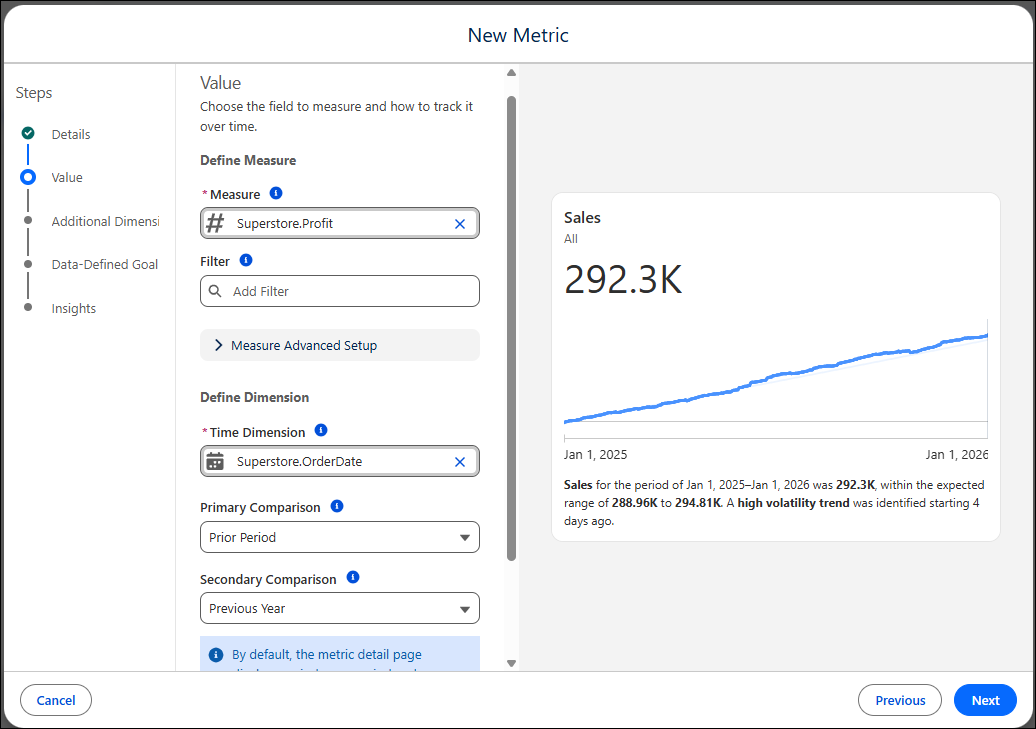Viewport: 1036px width, 729px height.
Task: Click the scroll down arrow of form panel
Action: pos(511,664)
